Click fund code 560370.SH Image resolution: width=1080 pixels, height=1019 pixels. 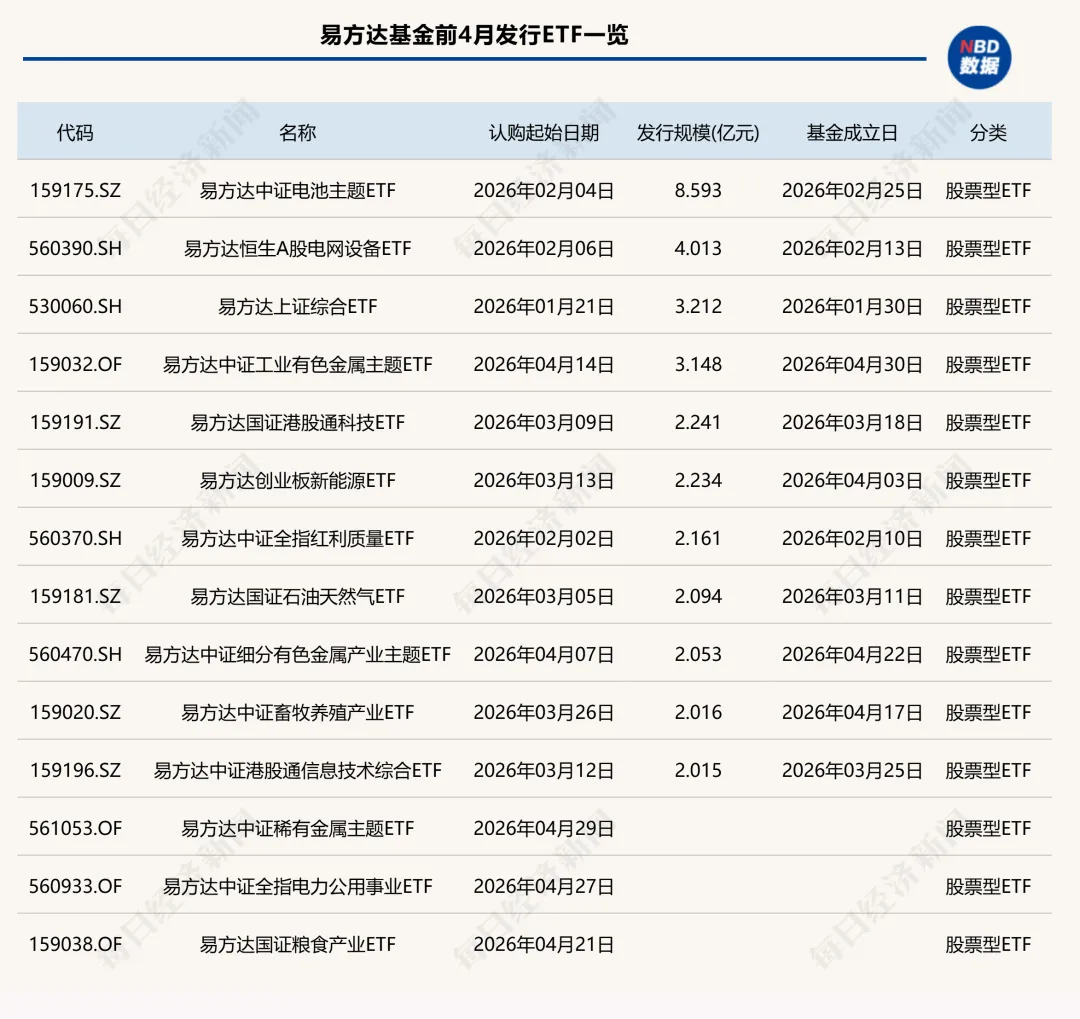tap(75, 537)
